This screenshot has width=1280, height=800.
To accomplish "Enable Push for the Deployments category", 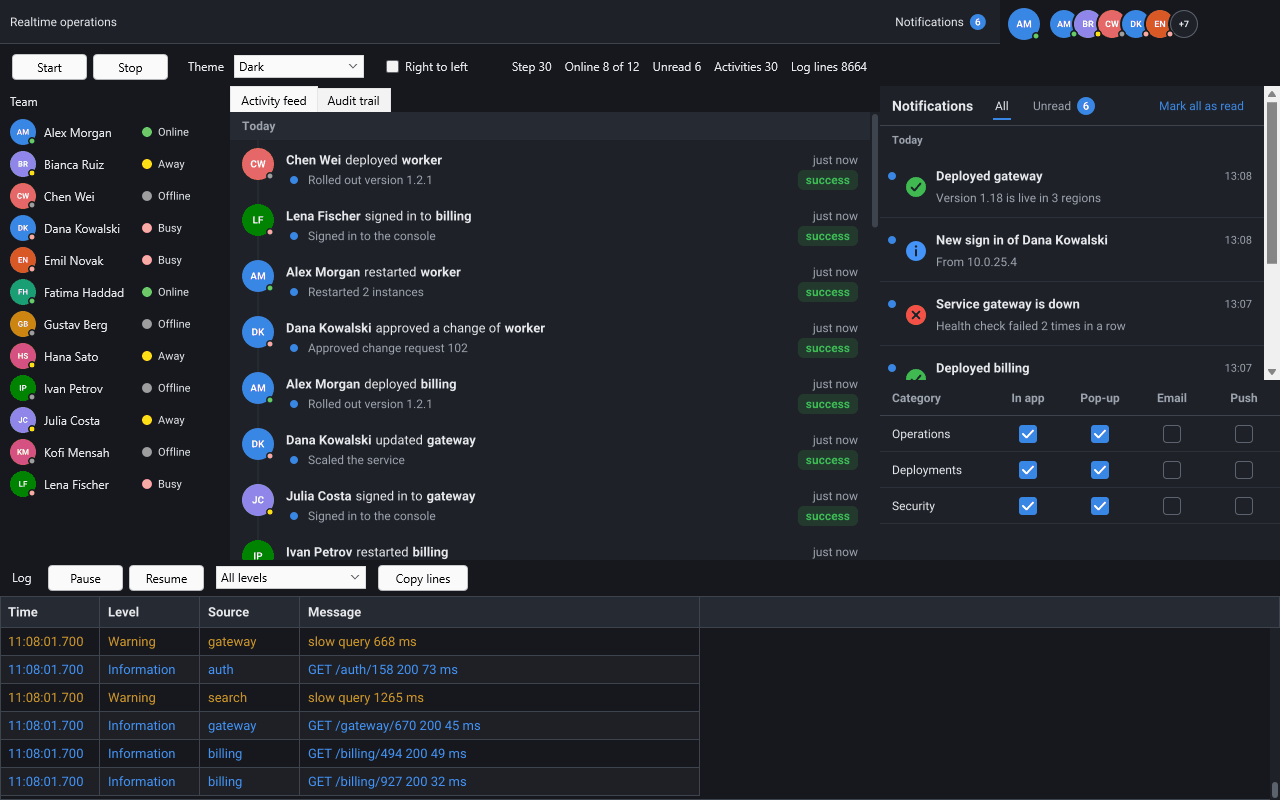I will [1244, 470].
